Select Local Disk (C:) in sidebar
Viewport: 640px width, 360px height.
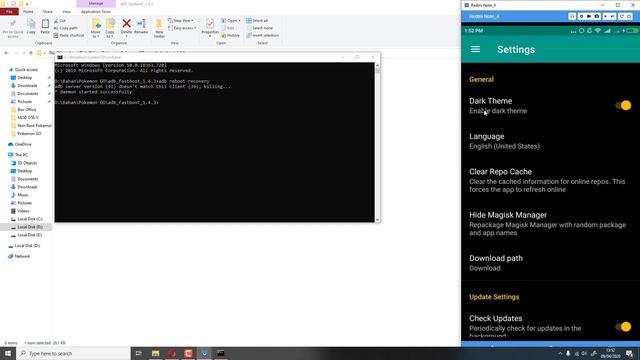click(x=30, y=219)
